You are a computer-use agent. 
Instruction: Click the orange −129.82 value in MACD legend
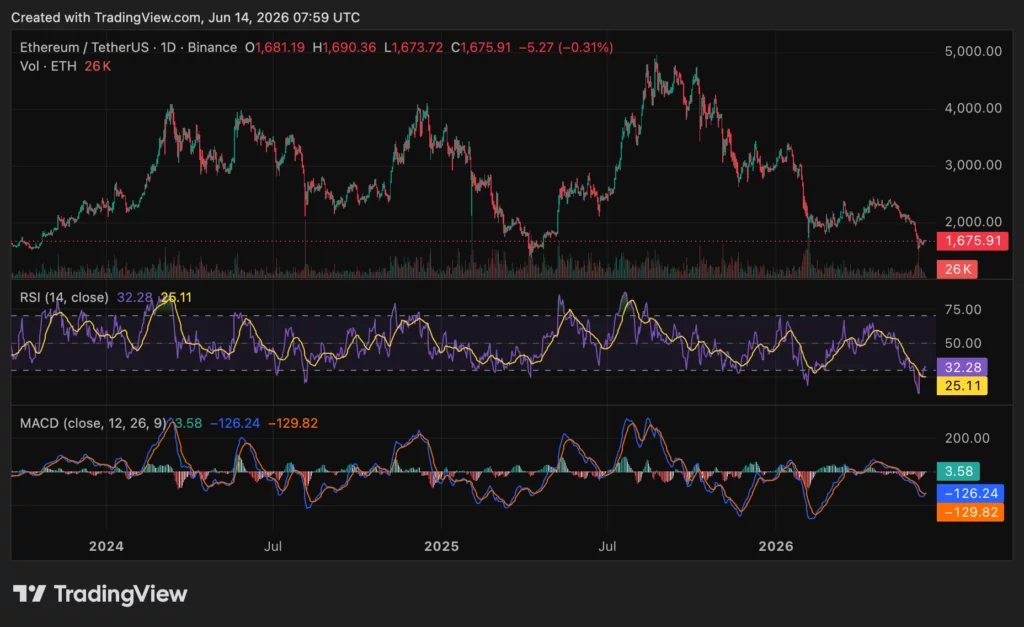point(293,423)
